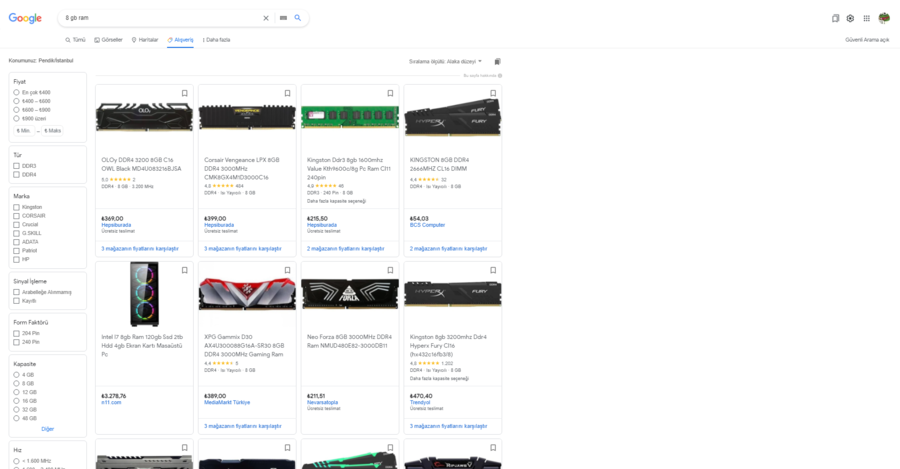900x469 pixels.
Task: Open the Google logo homepage
Action: coord(25,18)
